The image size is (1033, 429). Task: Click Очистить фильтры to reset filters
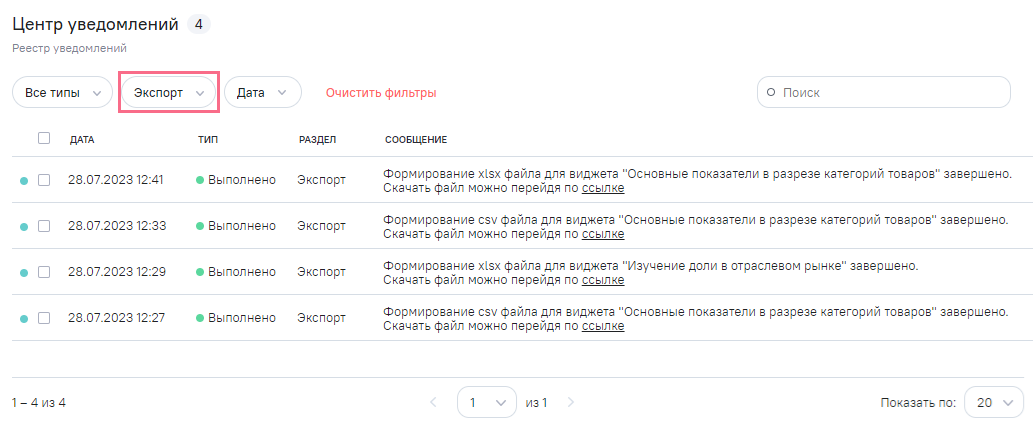[x=381, y=93]
